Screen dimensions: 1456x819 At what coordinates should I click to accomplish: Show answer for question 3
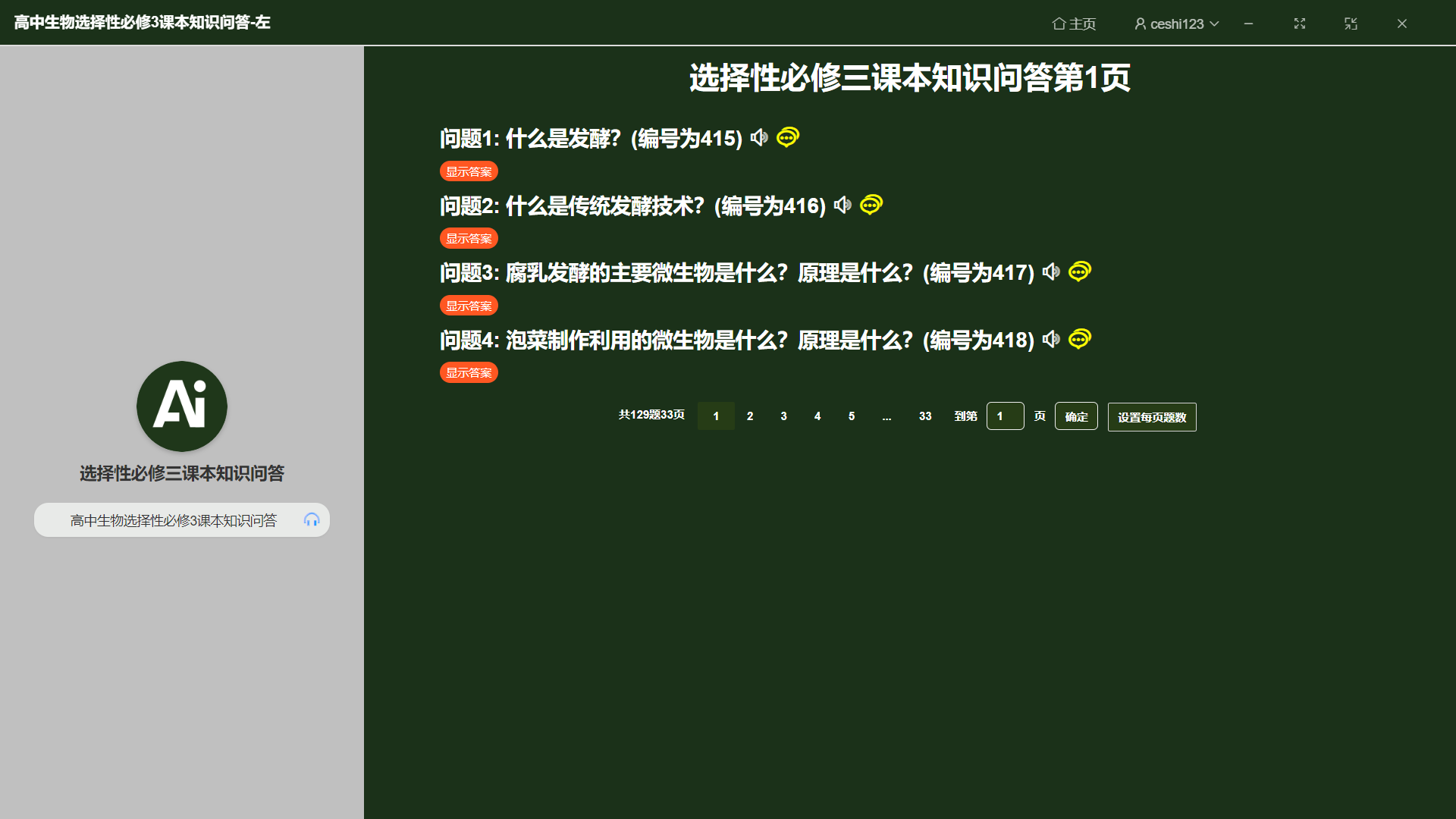click(469, 306)
